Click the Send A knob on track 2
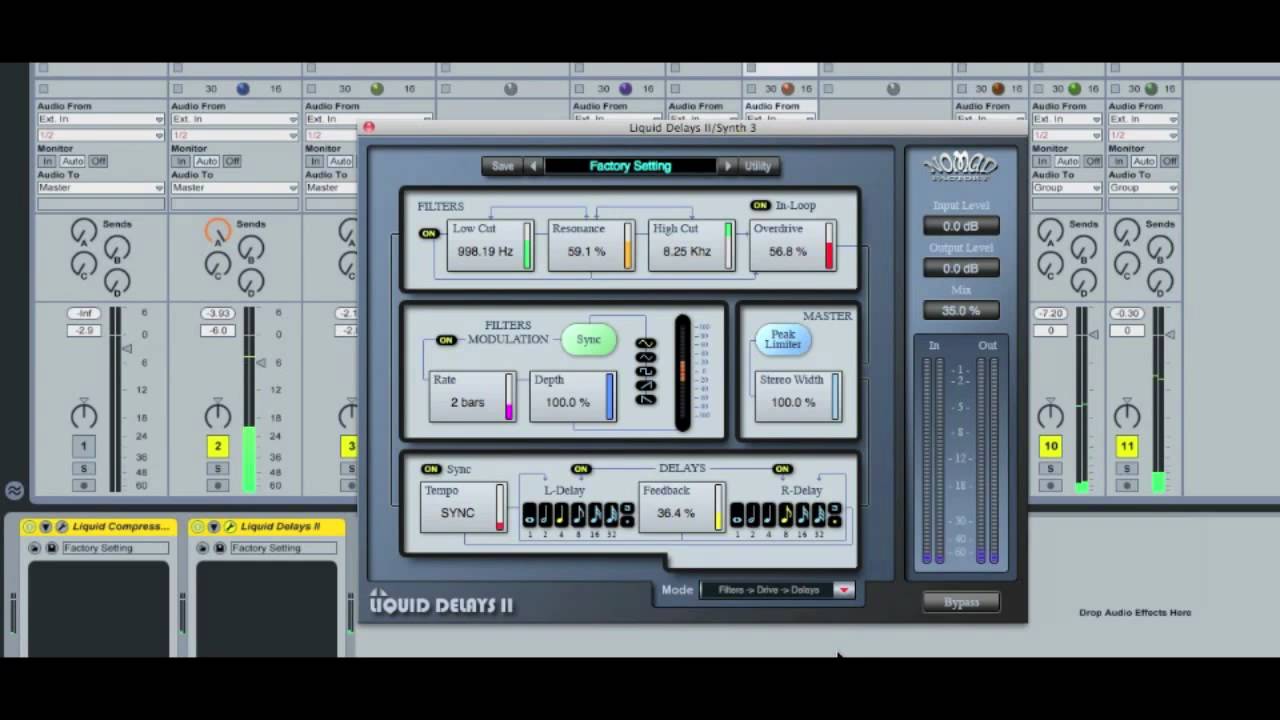The height and width of the screenshot is (720, 1280). [x=217, y=233]
